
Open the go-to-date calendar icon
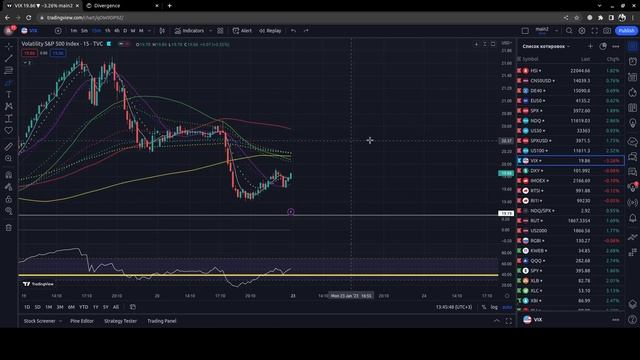tap(133, 307)
